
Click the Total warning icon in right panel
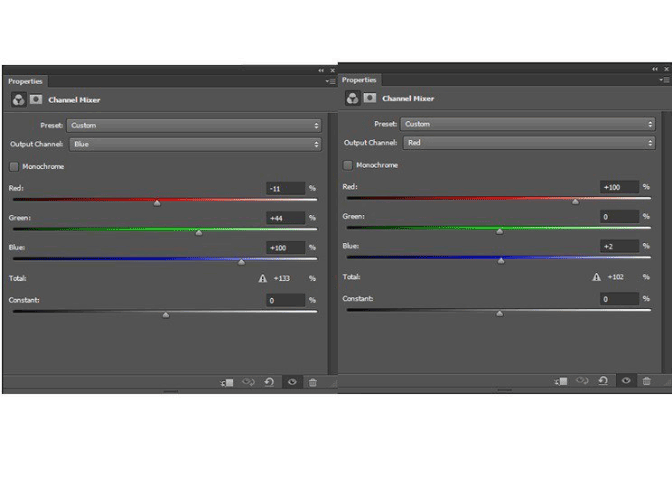[x=597, y=277]
